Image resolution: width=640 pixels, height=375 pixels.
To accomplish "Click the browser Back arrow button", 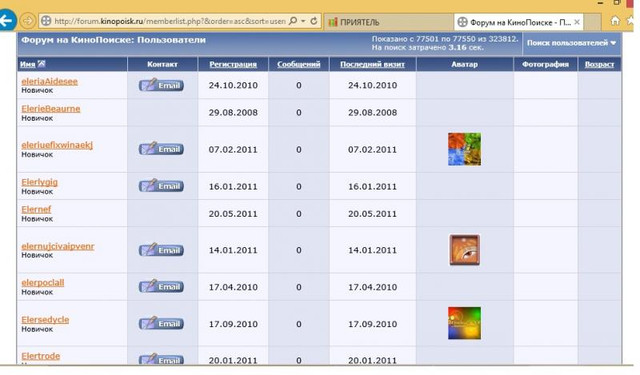I will pos(7,20).
